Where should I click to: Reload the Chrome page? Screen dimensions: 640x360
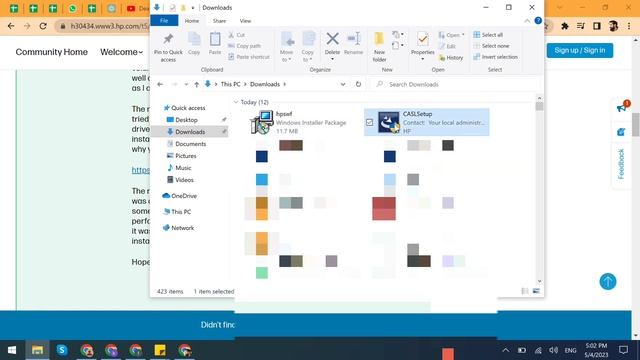pyautogui.click(x=43, y=26)
